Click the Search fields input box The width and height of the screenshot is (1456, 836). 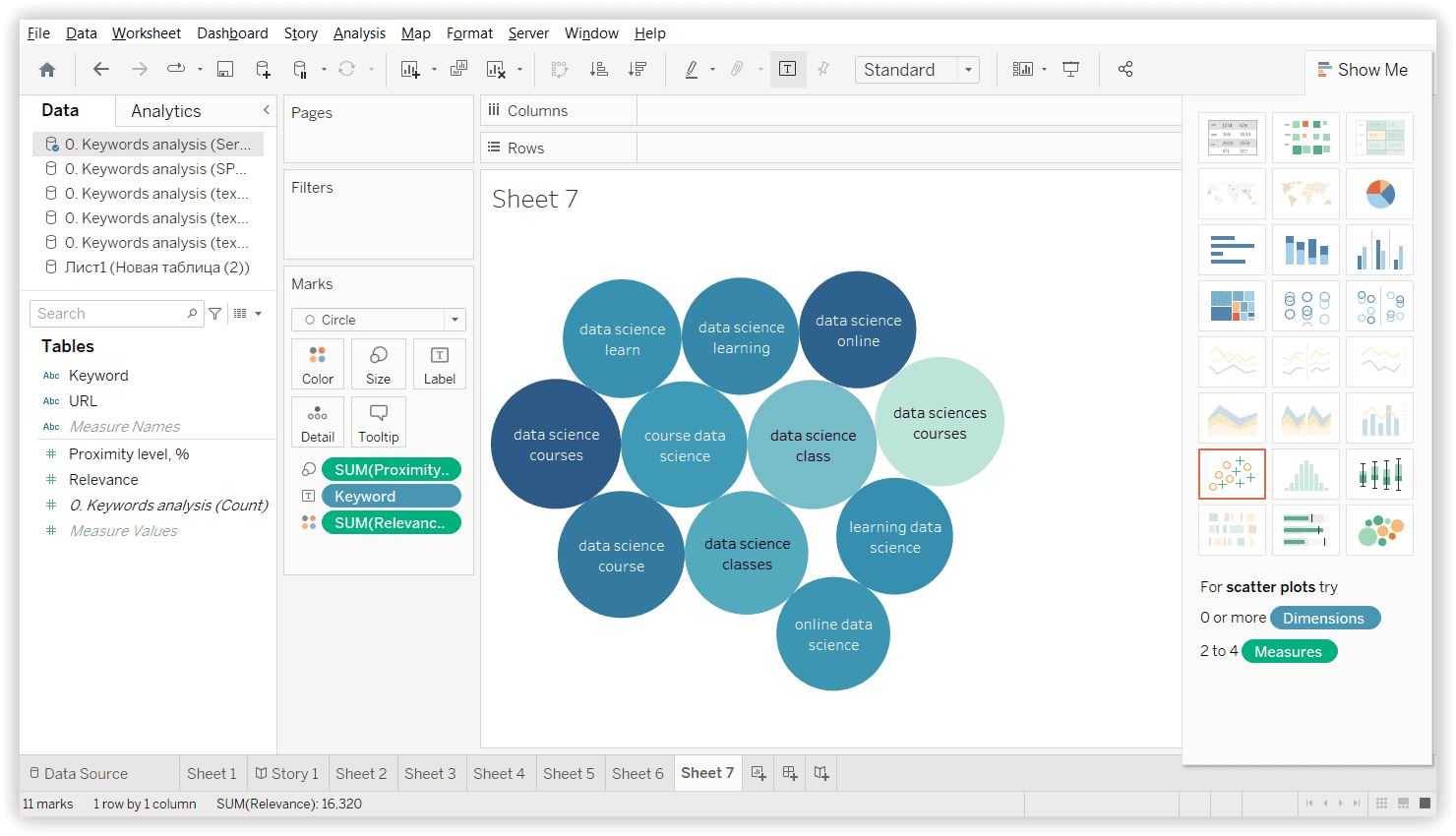pos(108,314)
